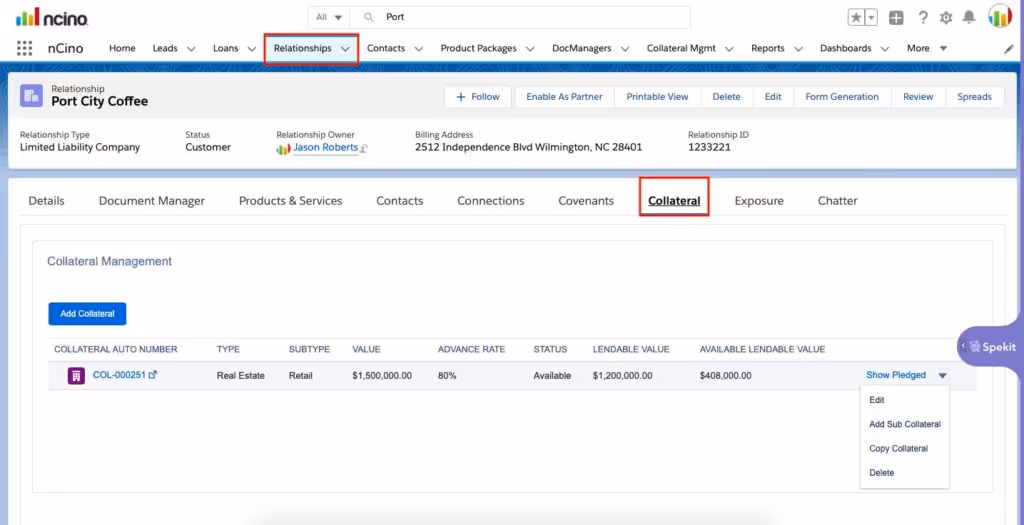Expand the Collateral Mgmt nav chevron
The height and width of the screenshot is (525, 1024).
[x=729, y=48]
